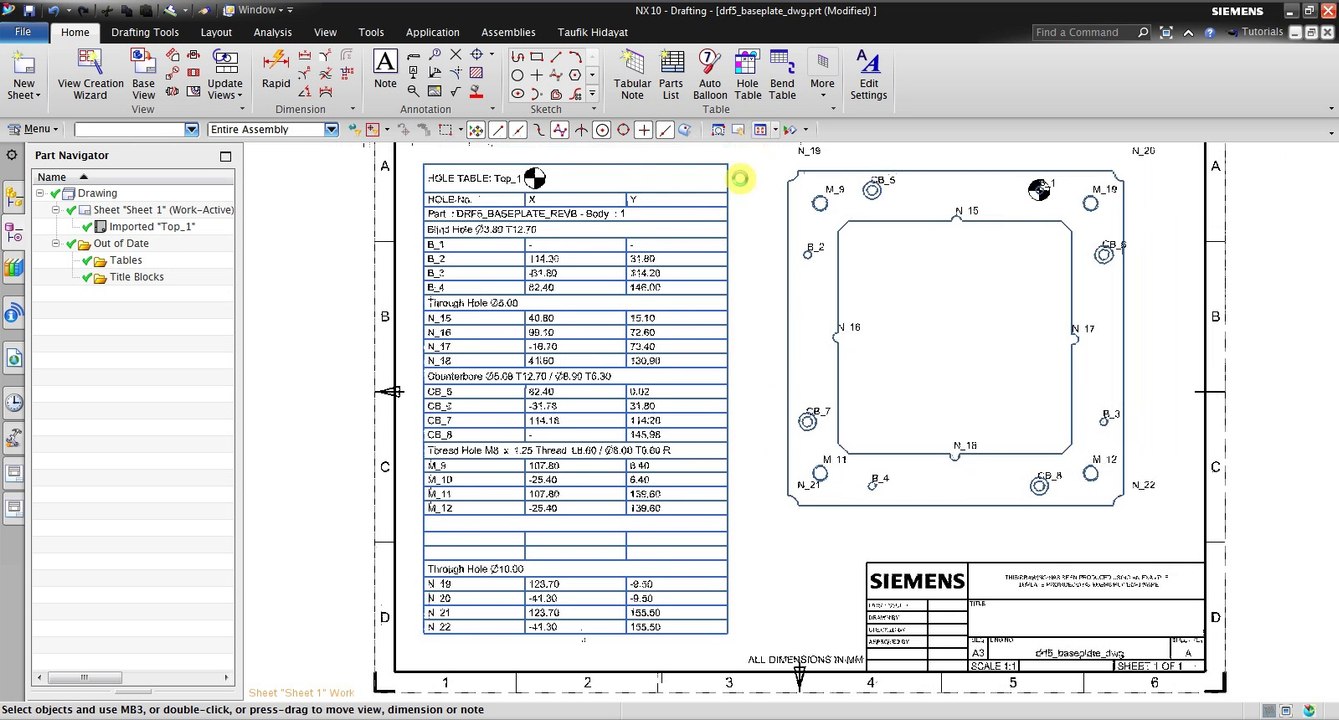Insert a Base View
Image resolution: width=1339 pixels, height=720 pixels.
pos(144,75)
